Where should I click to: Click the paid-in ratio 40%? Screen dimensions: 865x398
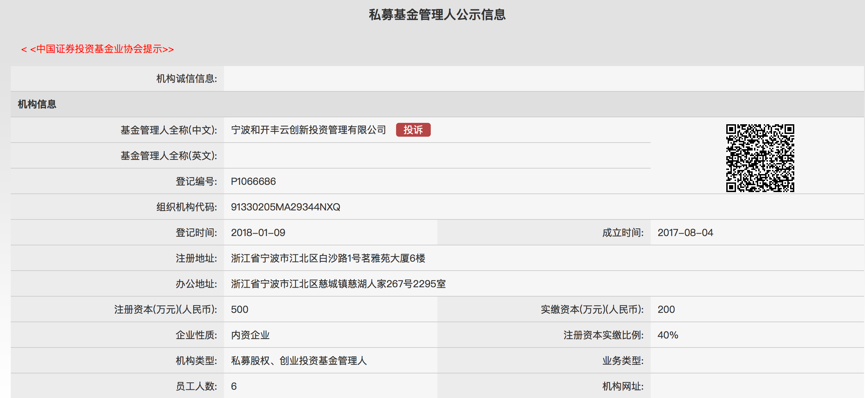tap(668, 335)
